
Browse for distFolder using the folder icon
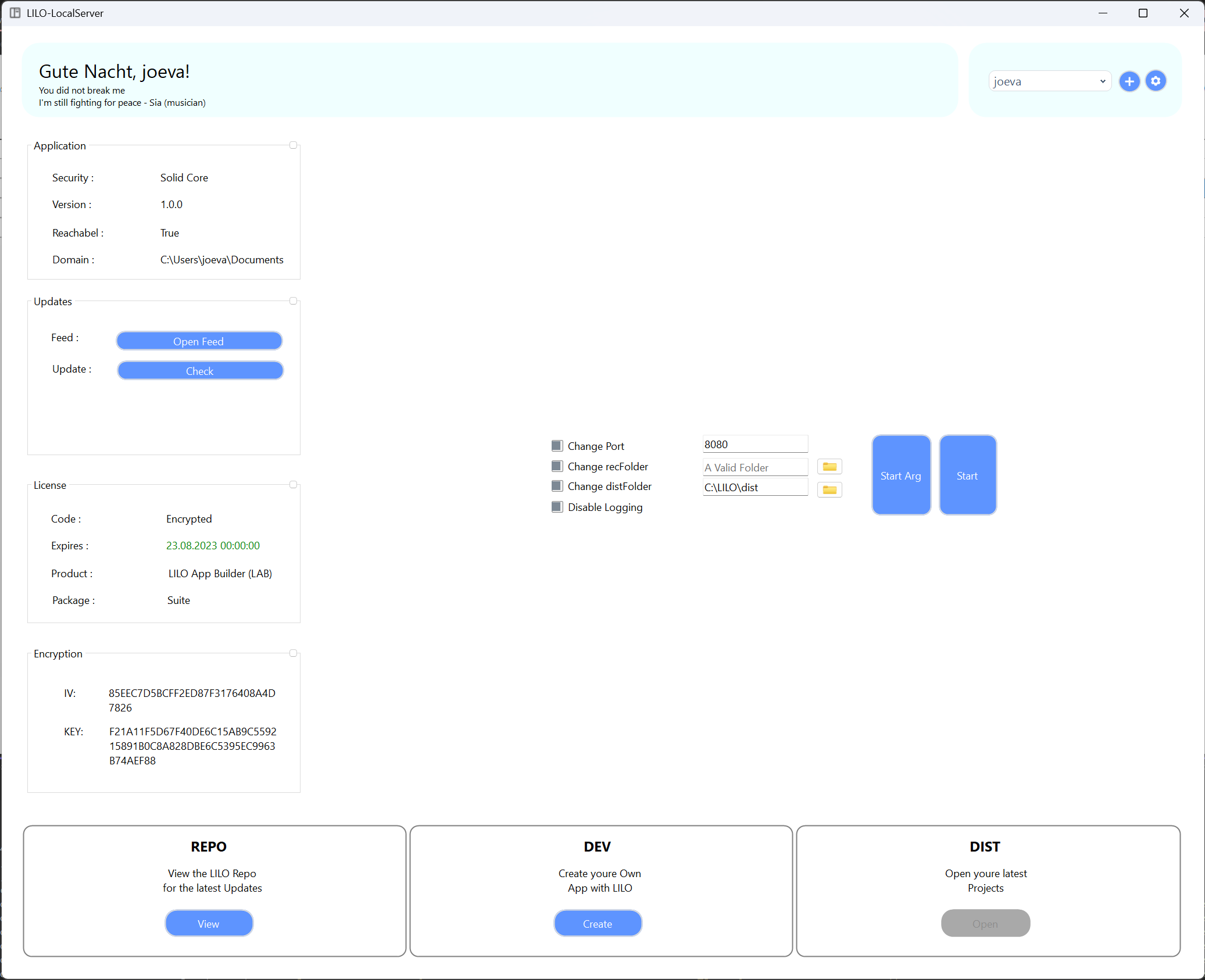pyautogui.click(x=829, y=489)
